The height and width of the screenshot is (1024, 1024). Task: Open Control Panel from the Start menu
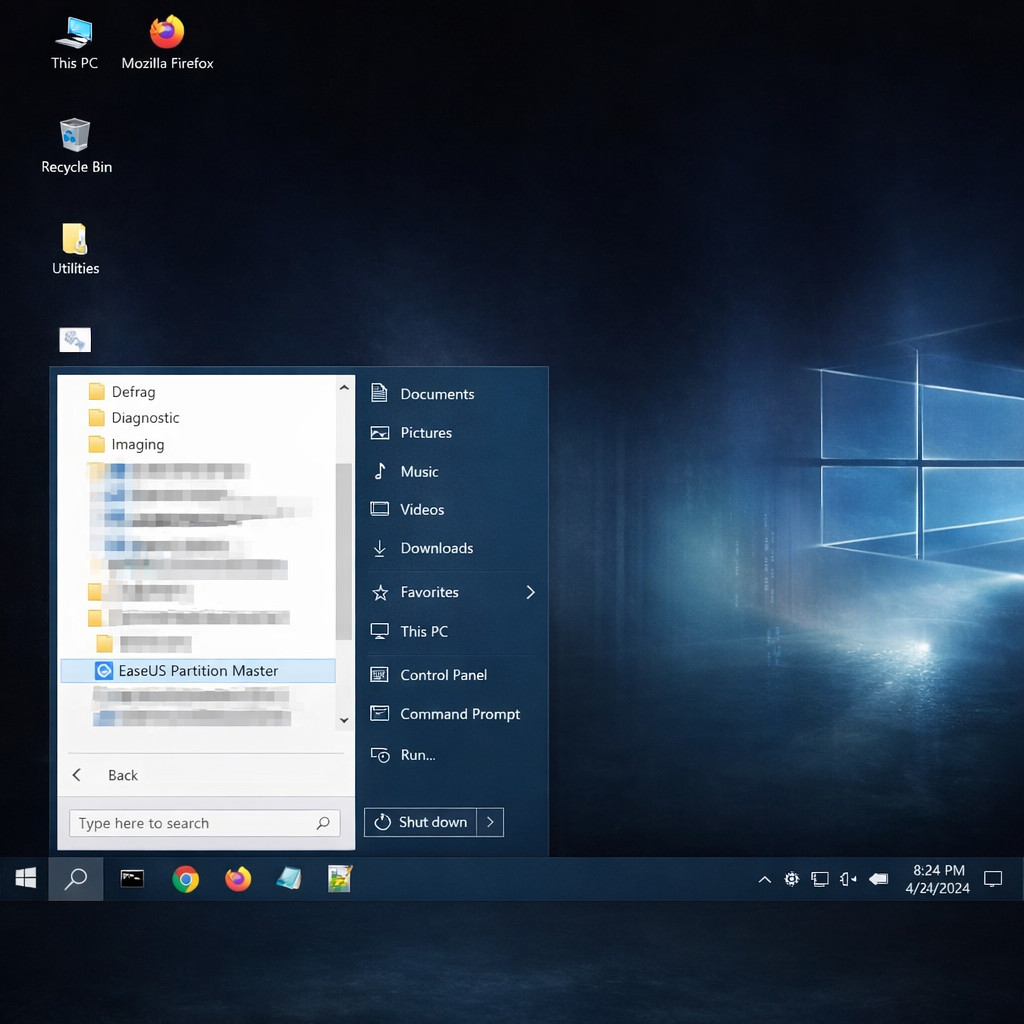441,675
